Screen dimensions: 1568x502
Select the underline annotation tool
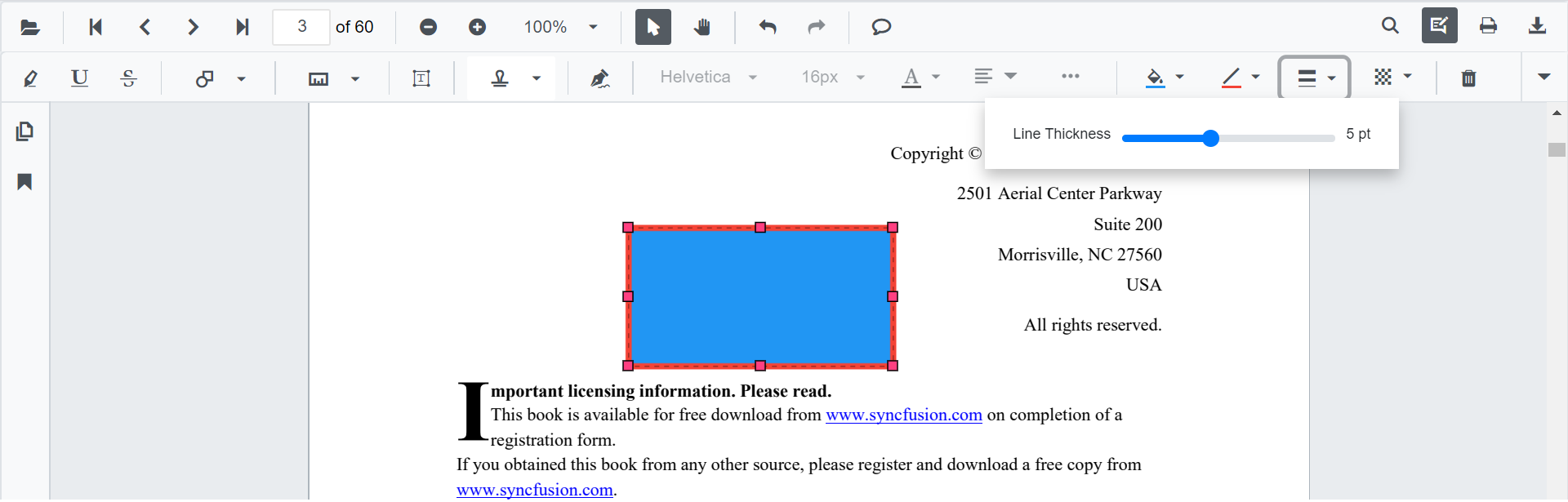click(79, 78)
